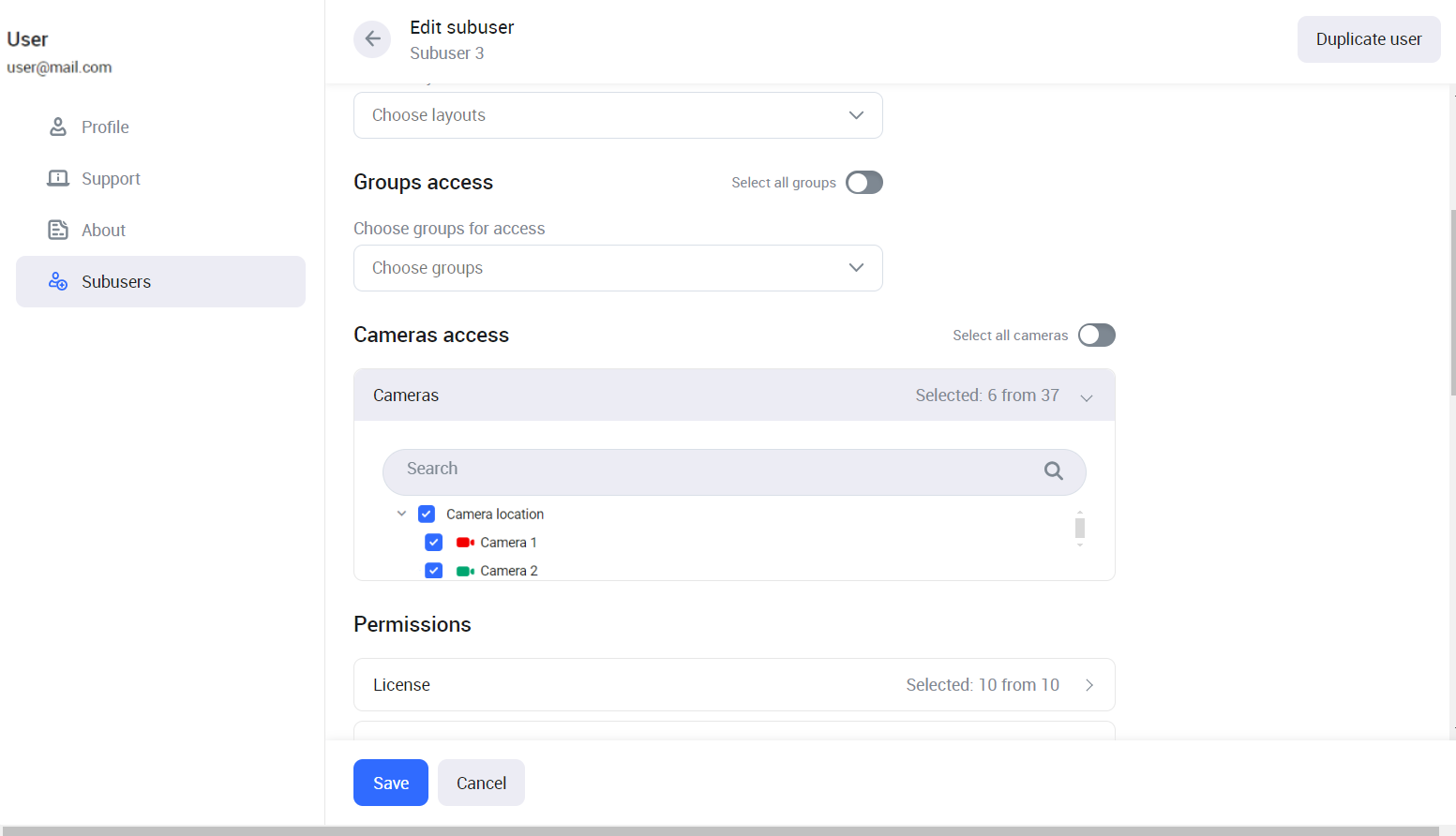
Task: Expand the License permissions row
Action: coord(1088,685)
